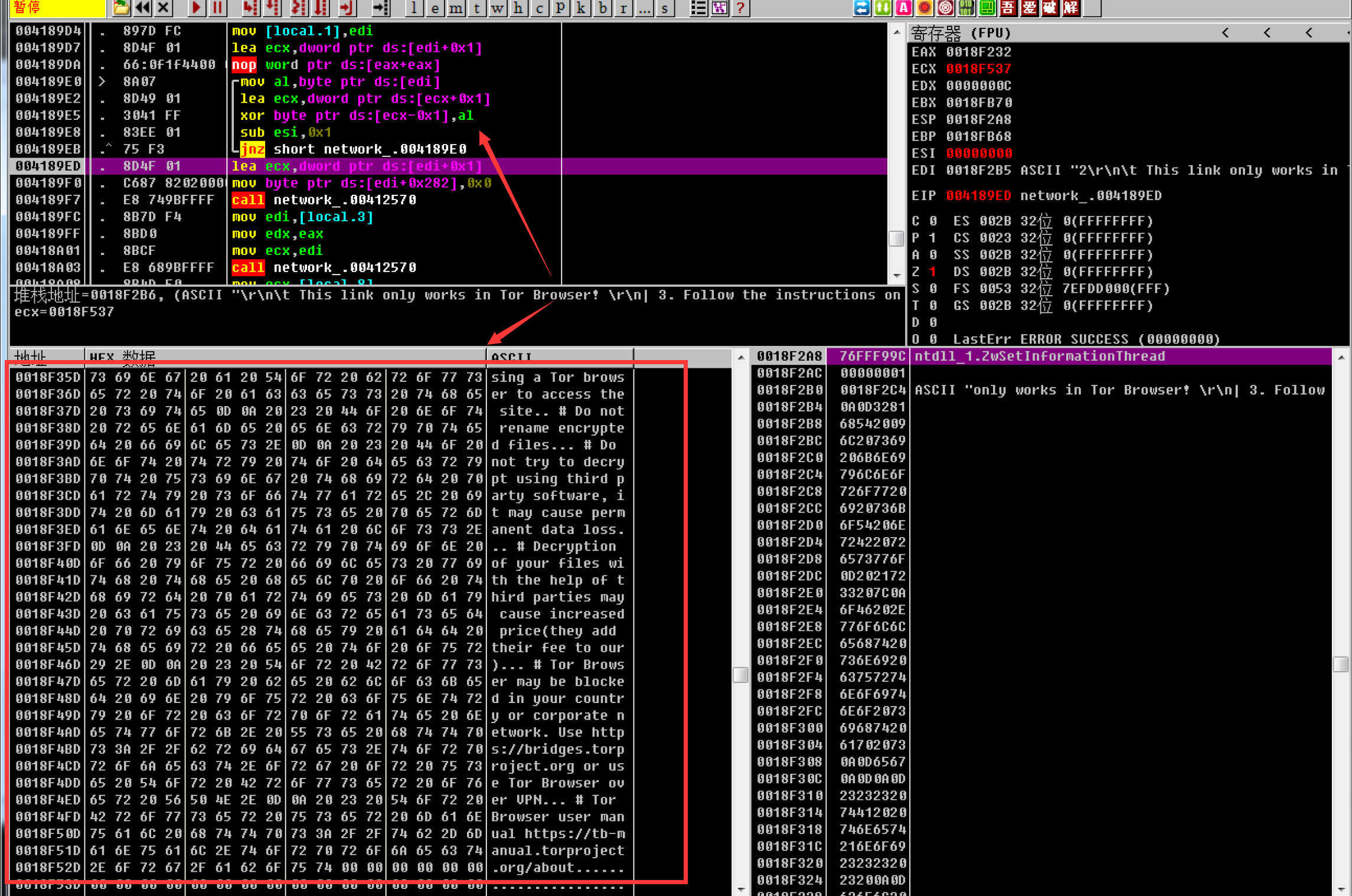
Task: Click the Execute till return icon
Action: click(347, 8)
